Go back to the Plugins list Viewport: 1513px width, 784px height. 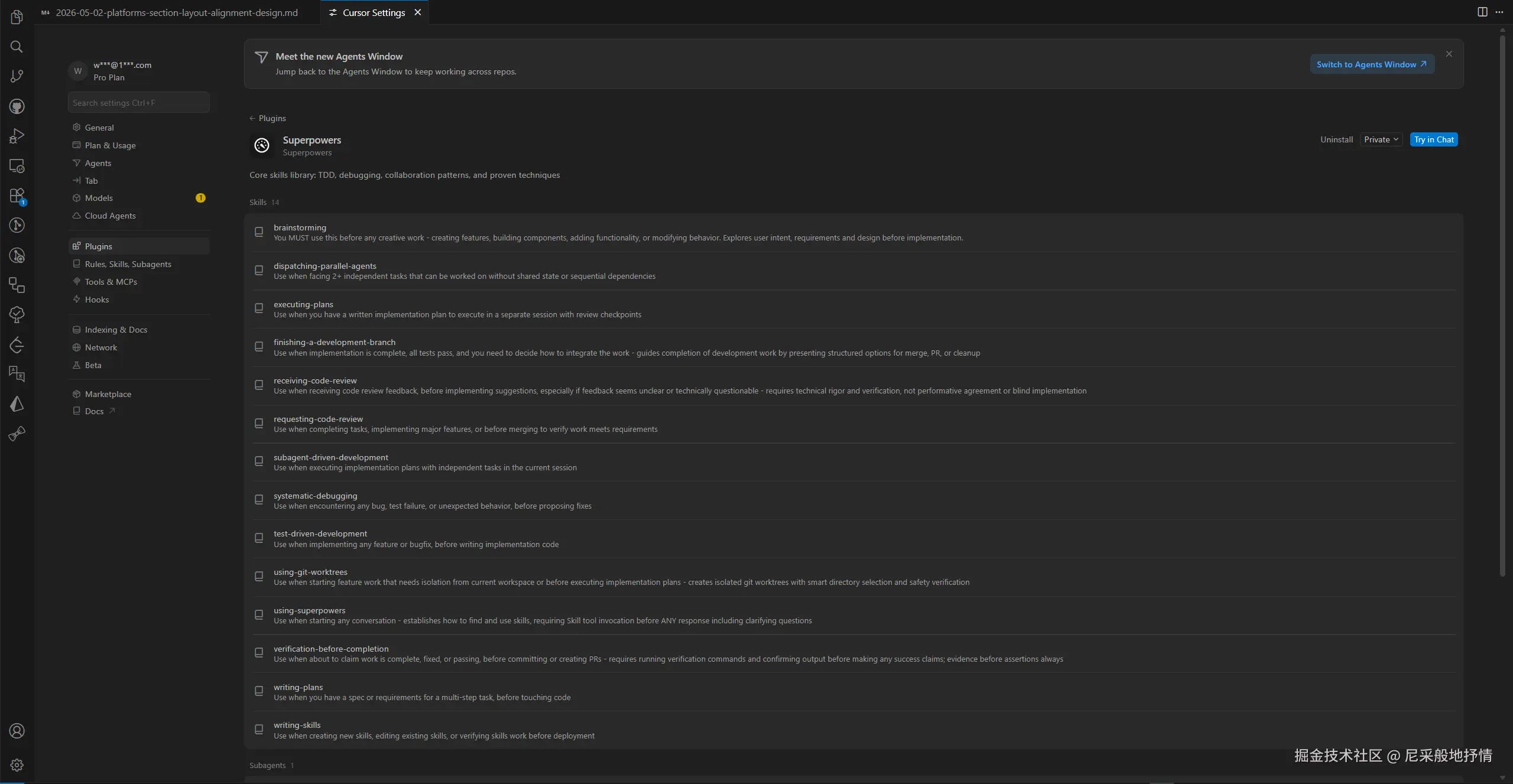point(268,118)
